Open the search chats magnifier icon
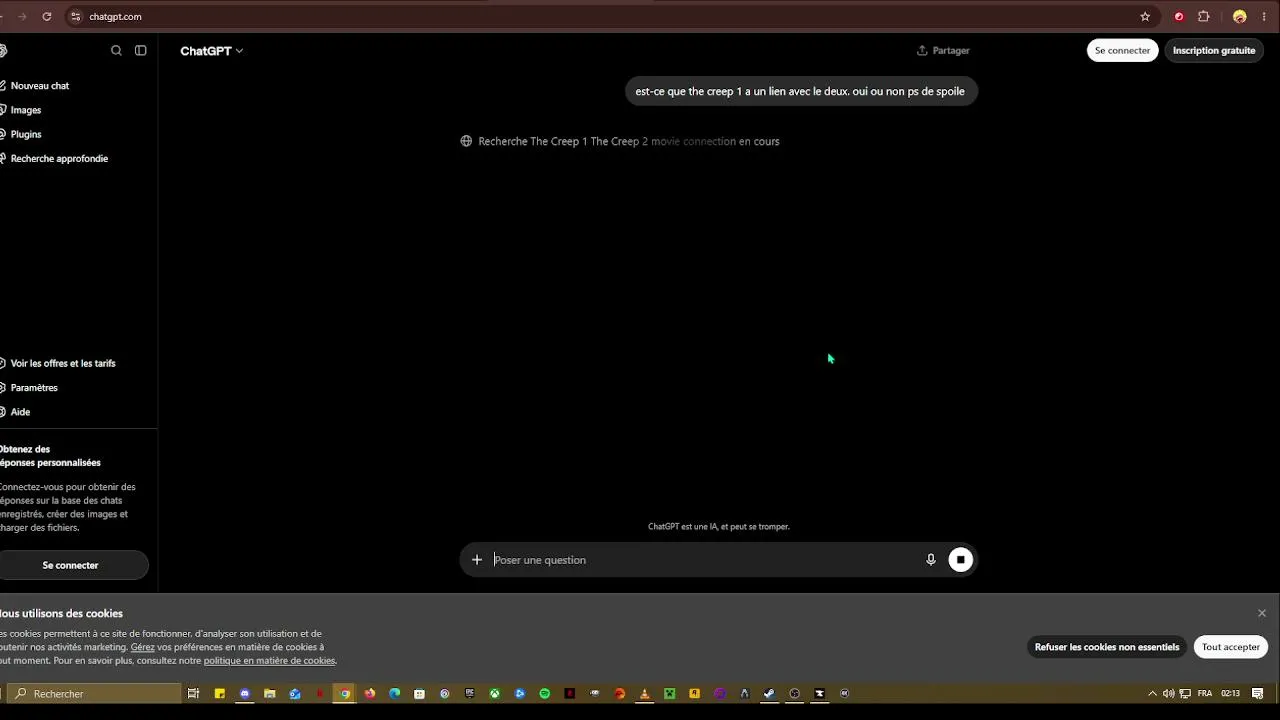The image size is (1280, 720). 116,50
